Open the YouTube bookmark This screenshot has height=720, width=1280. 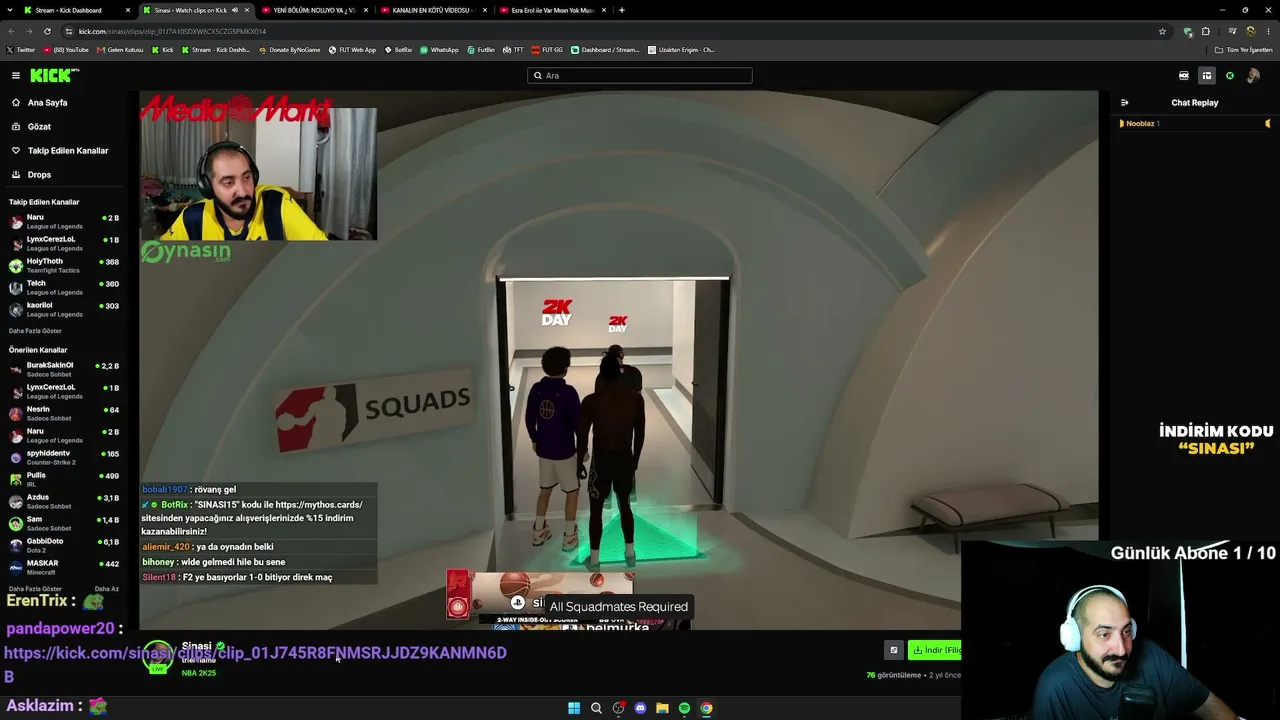pyautogui.click(x=66, y=50)
